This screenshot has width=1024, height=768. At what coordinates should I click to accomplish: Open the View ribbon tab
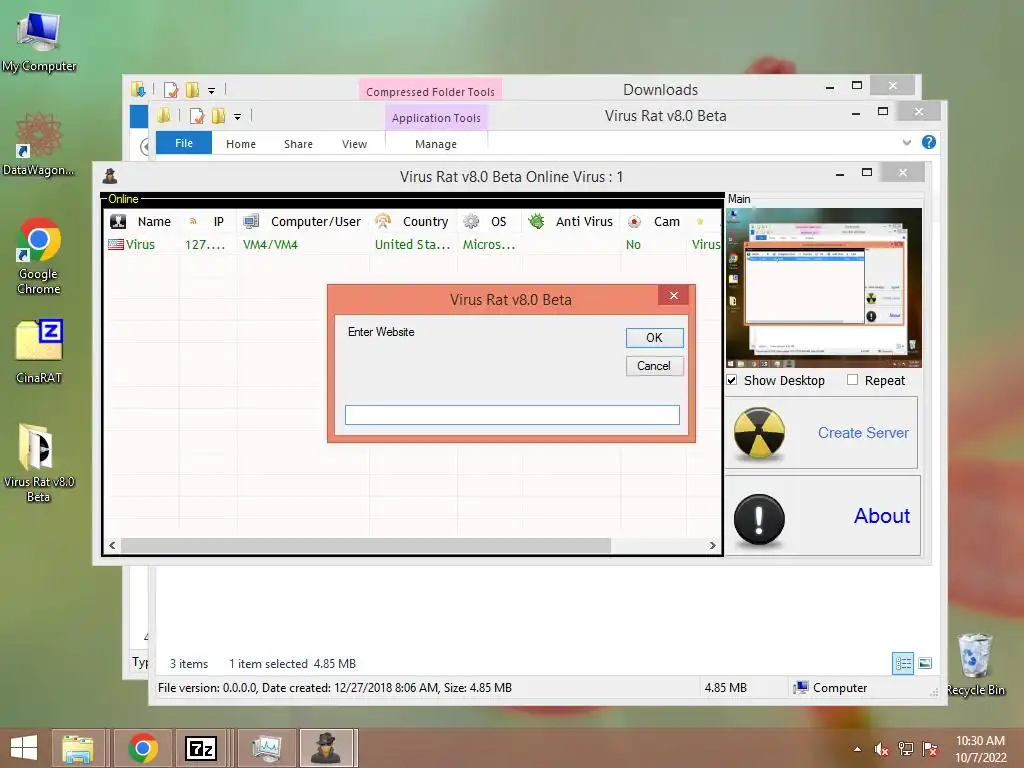coord(355,144)
